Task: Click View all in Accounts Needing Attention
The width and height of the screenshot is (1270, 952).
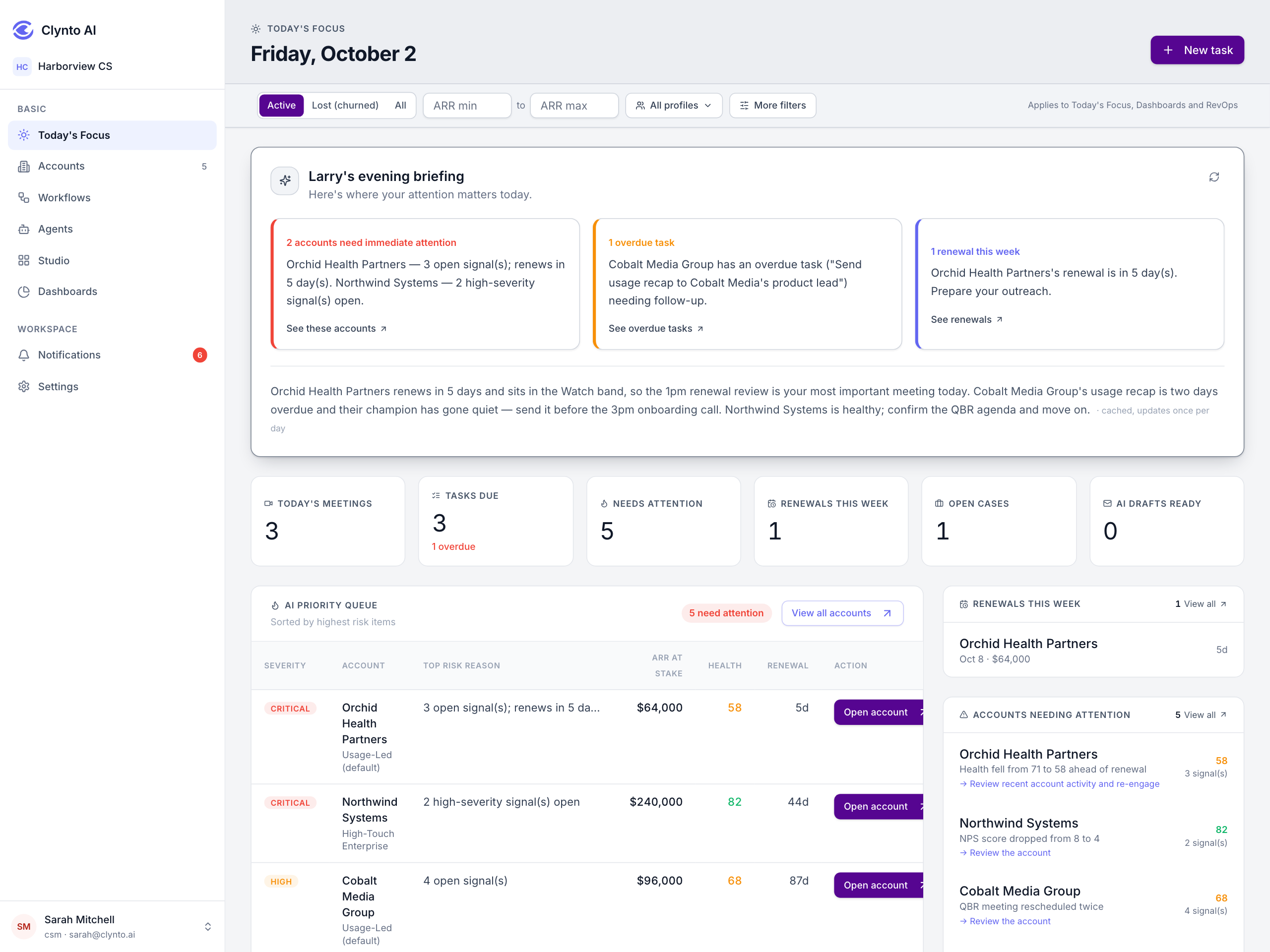Action: tap(1205, 715)
